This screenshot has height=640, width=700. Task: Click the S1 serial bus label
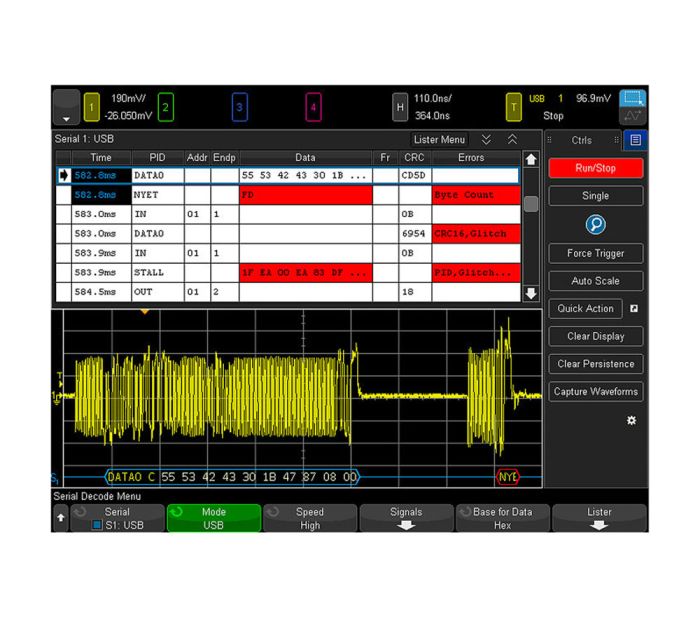click(55, 478)
